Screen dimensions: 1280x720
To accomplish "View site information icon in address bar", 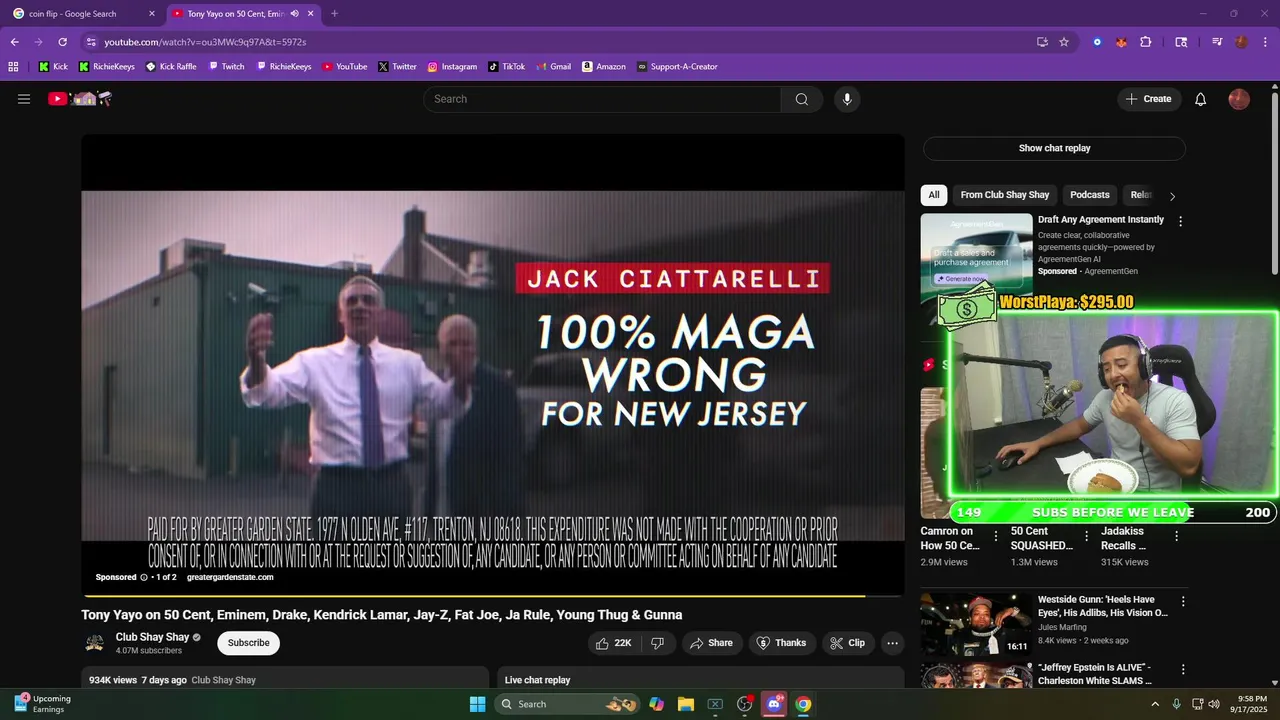I will pyautogui.click(x=91, y=42).
